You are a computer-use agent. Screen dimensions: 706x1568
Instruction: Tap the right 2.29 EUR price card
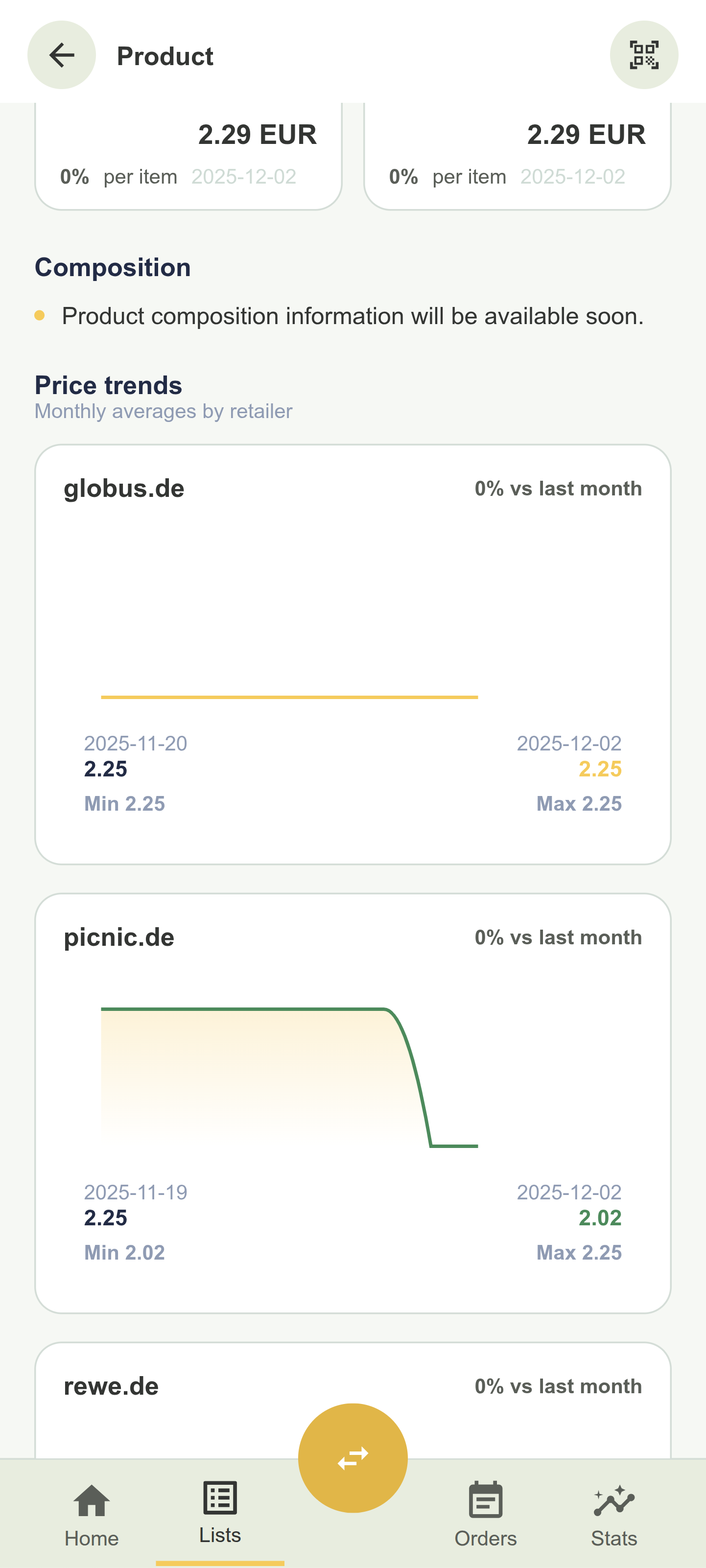pos(517,152)
